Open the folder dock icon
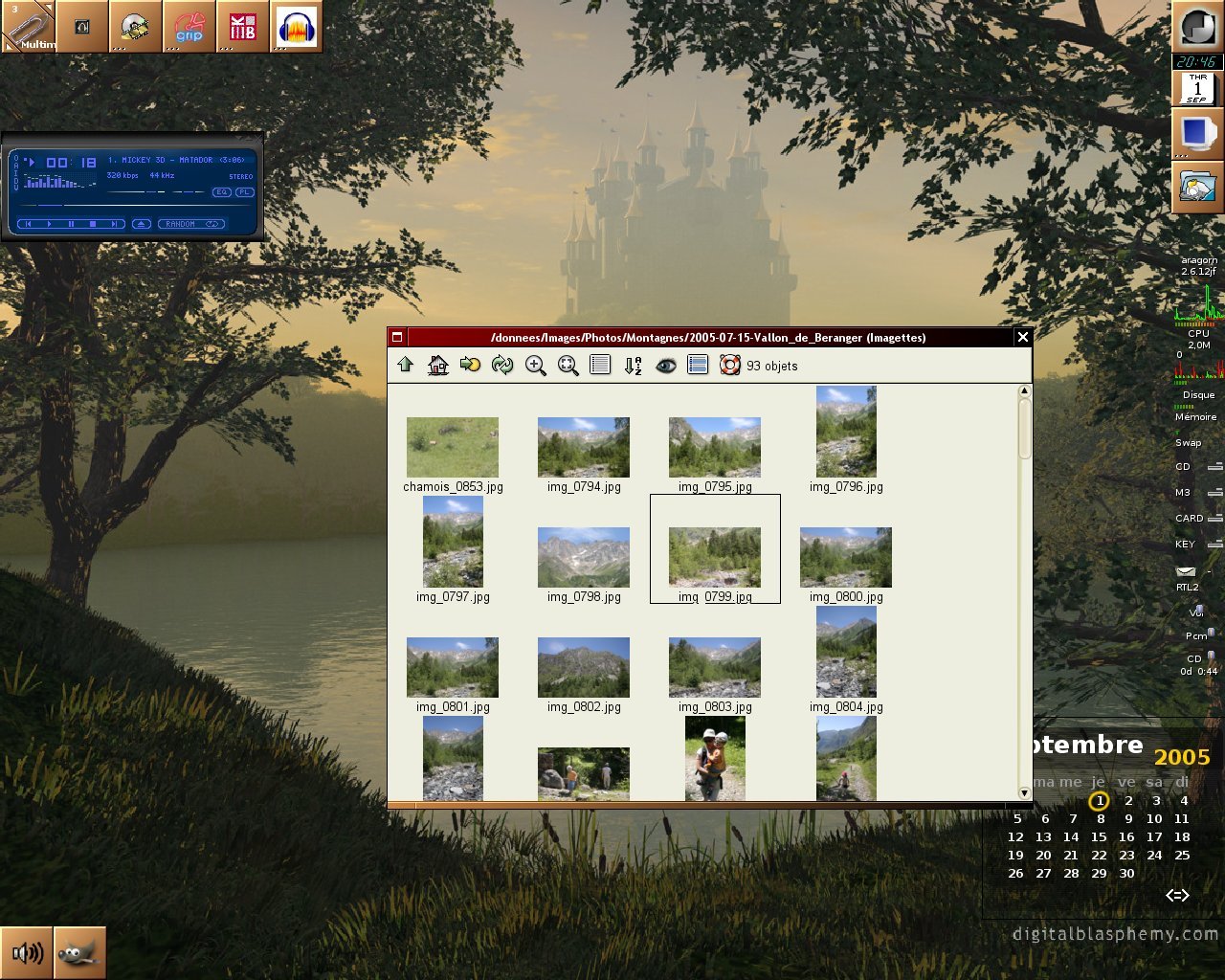 pyautogui.click(x=1197, y=187)
